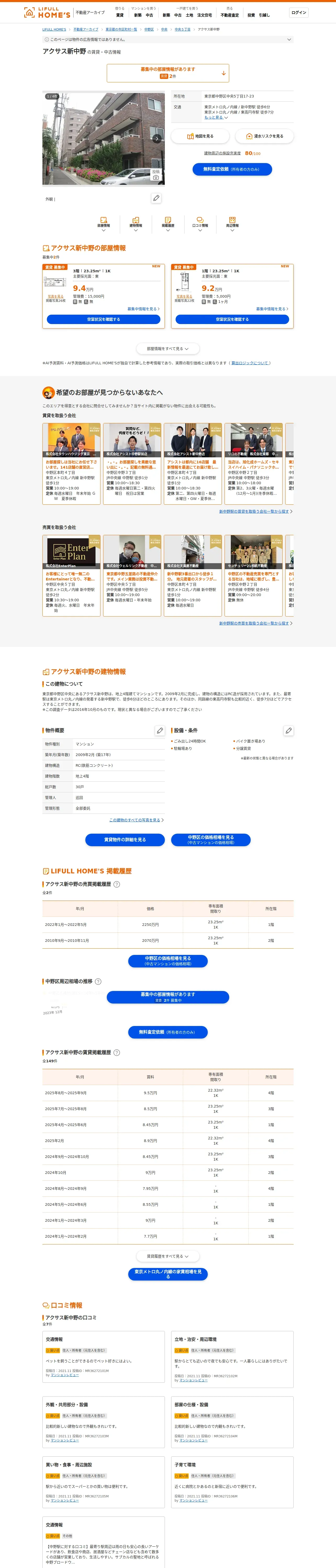Viewport: 336px width, 1568px height.
Task: Click 東京メトロ丸ノ内線の家賃相場を見る button
Action: pyautogui.click(x=168, y=1274)
